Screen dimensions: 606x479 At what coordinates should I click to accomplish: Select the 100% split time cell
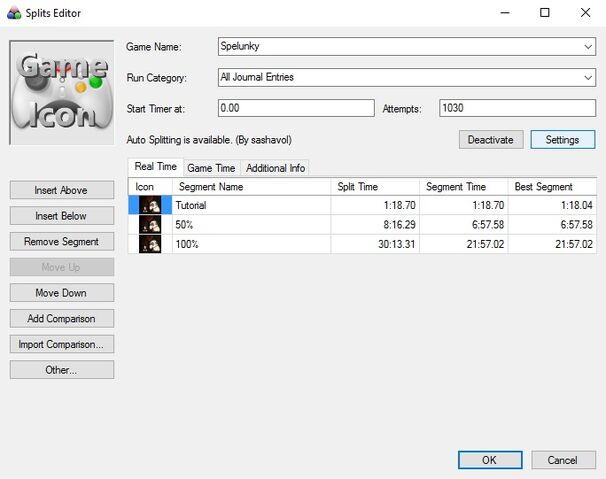[x=375, y=244]
